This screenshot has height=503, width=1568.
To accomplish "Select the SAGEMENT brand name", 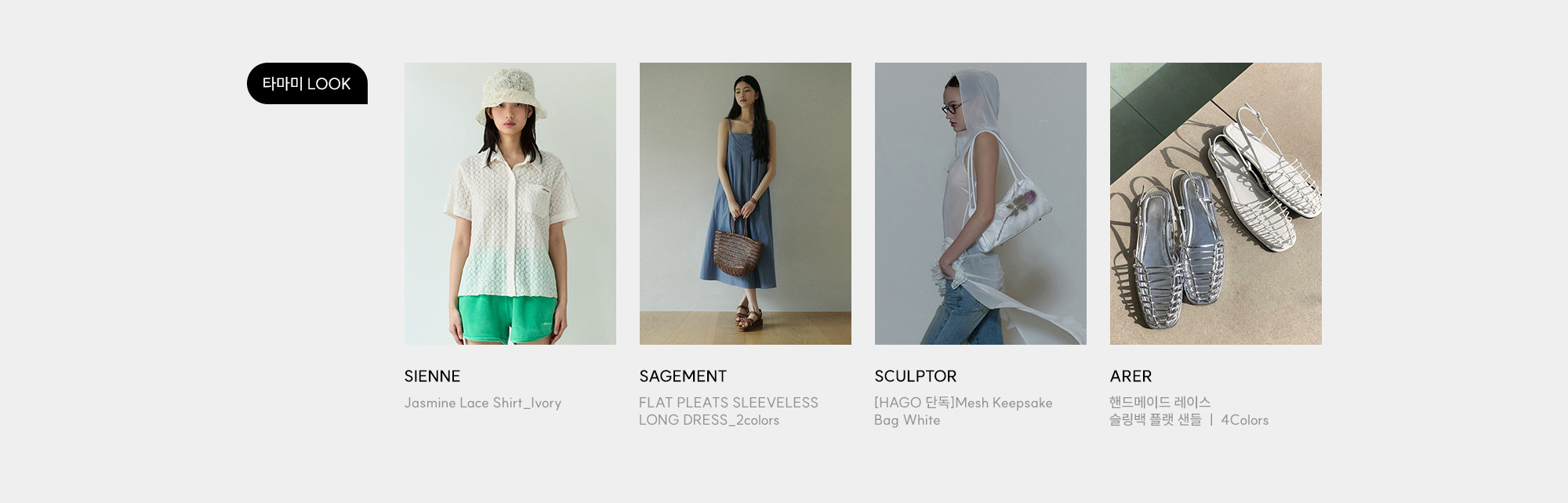I will tap(683, 376).
